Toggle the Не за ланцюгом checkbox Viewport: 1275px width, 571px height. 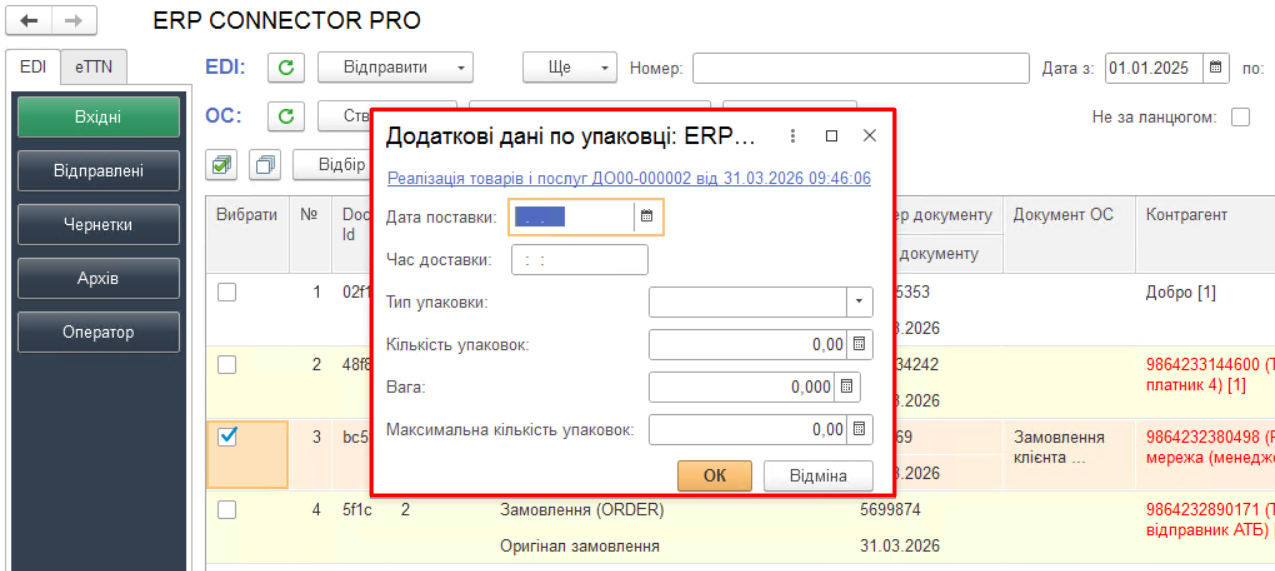[1241, 117]
